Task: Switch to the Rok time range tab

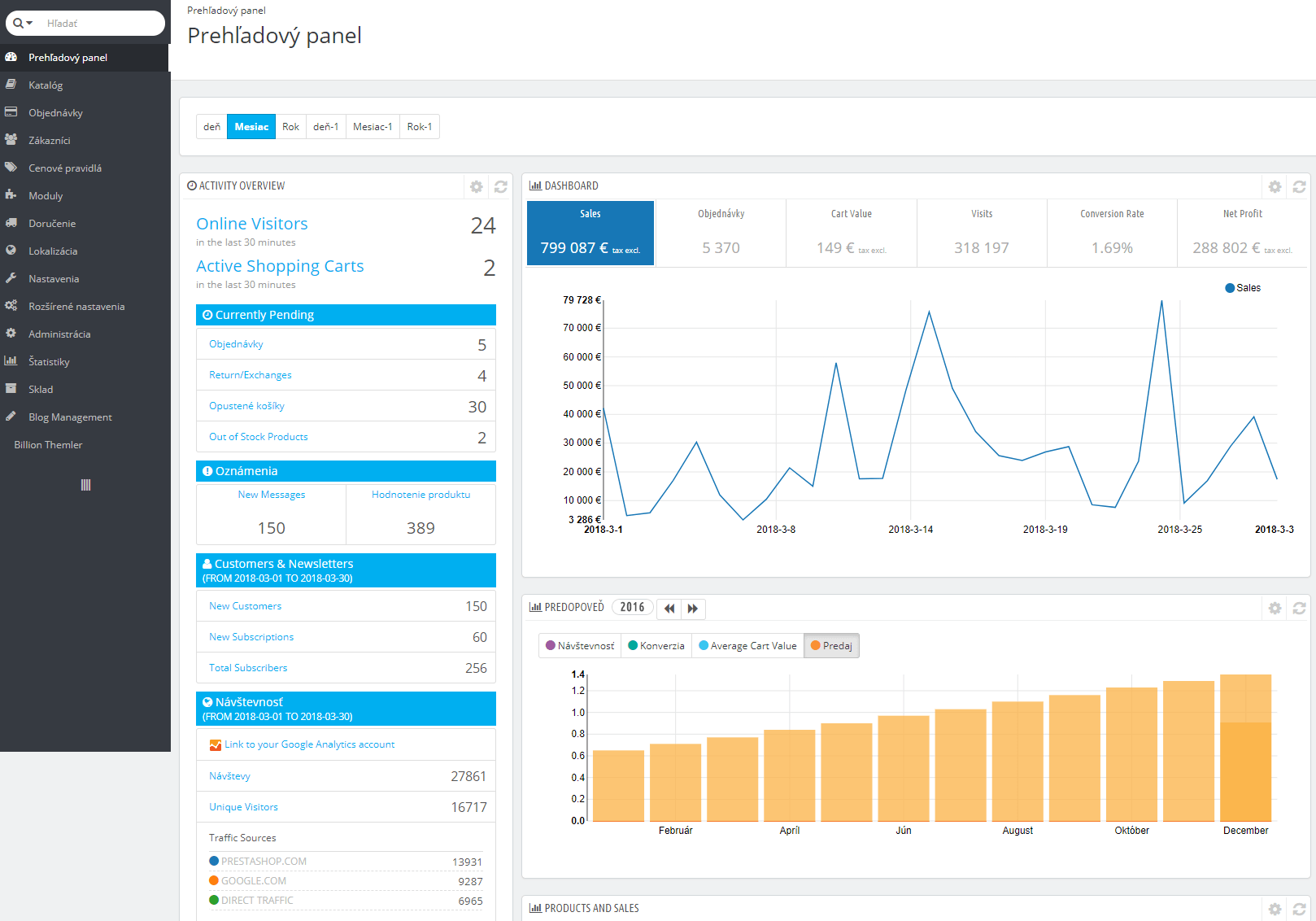Action: tap(290, 126)
